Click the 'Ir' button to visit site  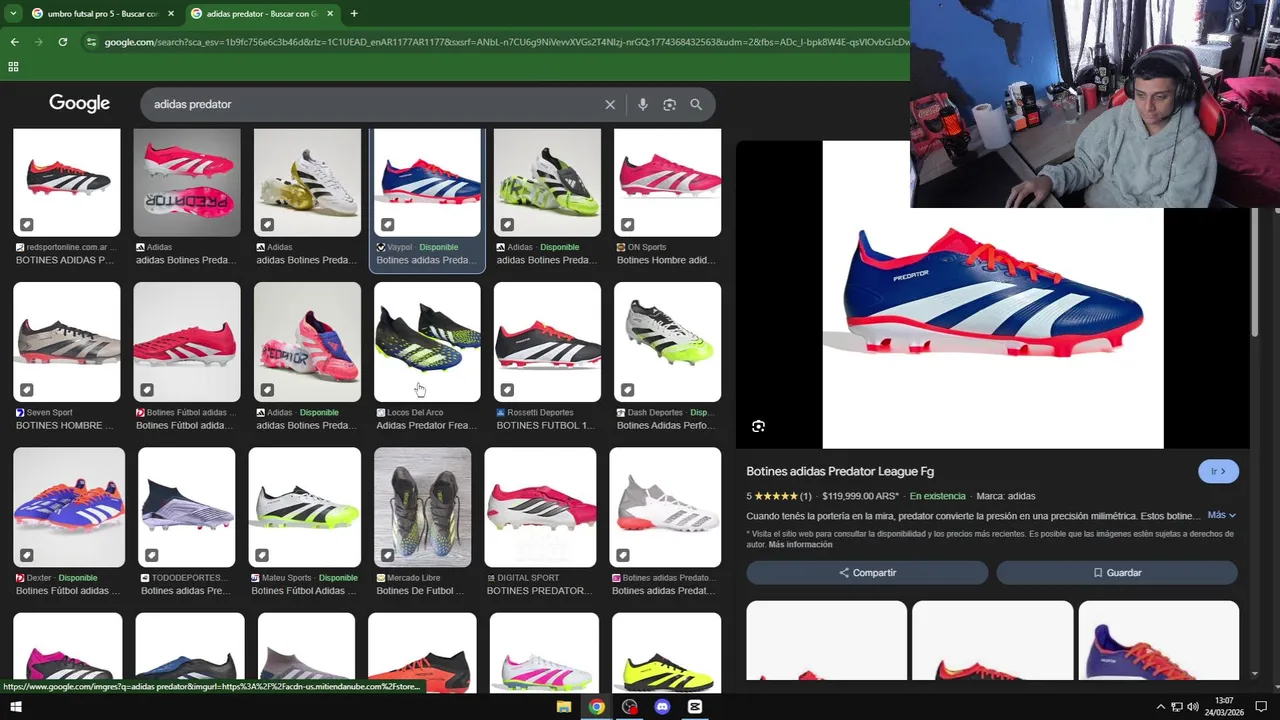click(x=1218, y=471)
